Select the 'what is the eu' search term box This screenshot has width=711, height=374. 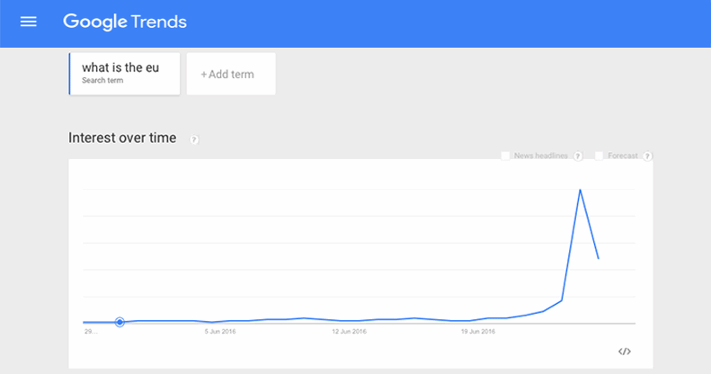pyautogui.click(x=124, y=73)
